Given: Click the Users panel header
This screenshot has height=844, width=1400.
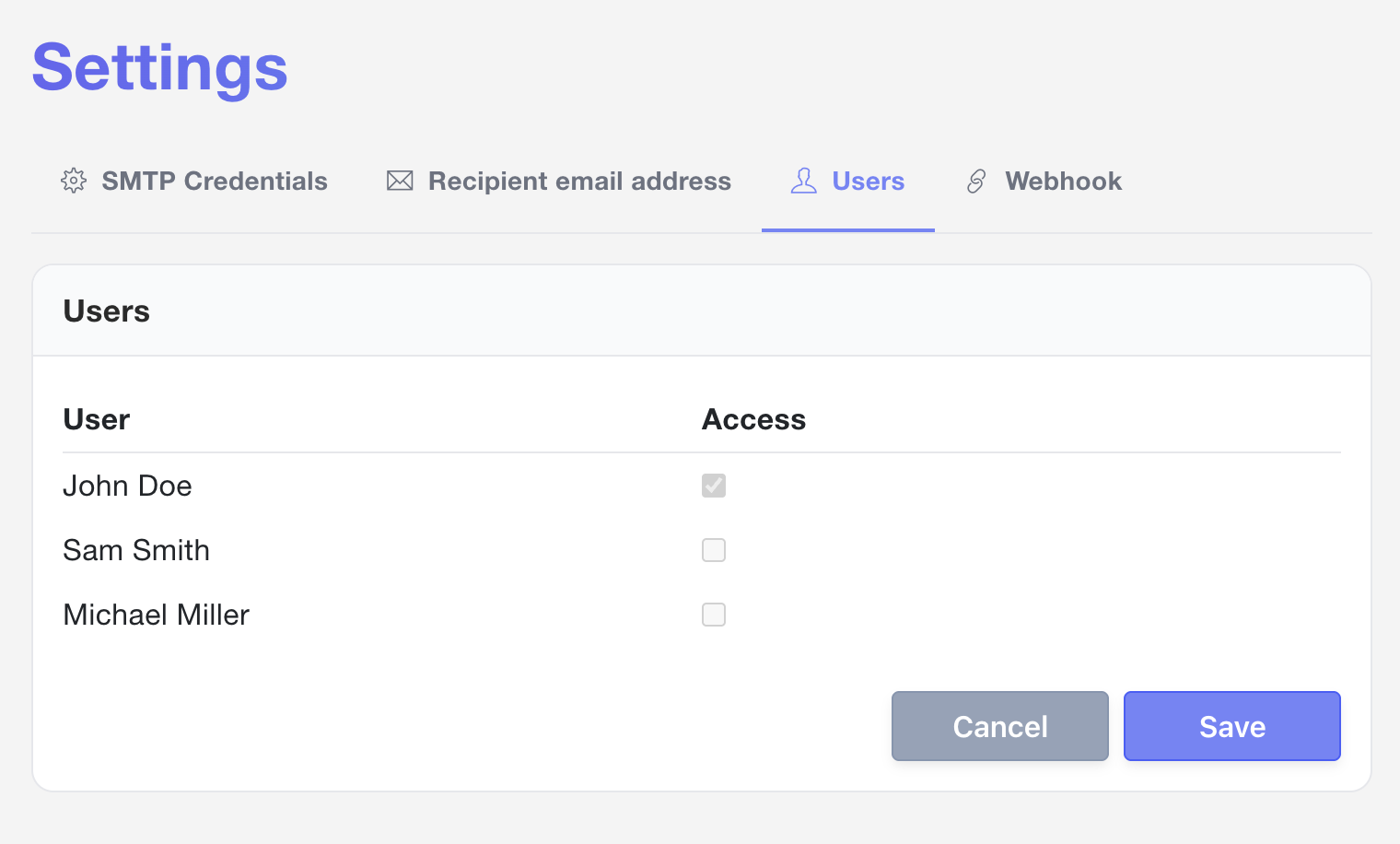Looking at the screenshot, I should click(x=106, y=311).
